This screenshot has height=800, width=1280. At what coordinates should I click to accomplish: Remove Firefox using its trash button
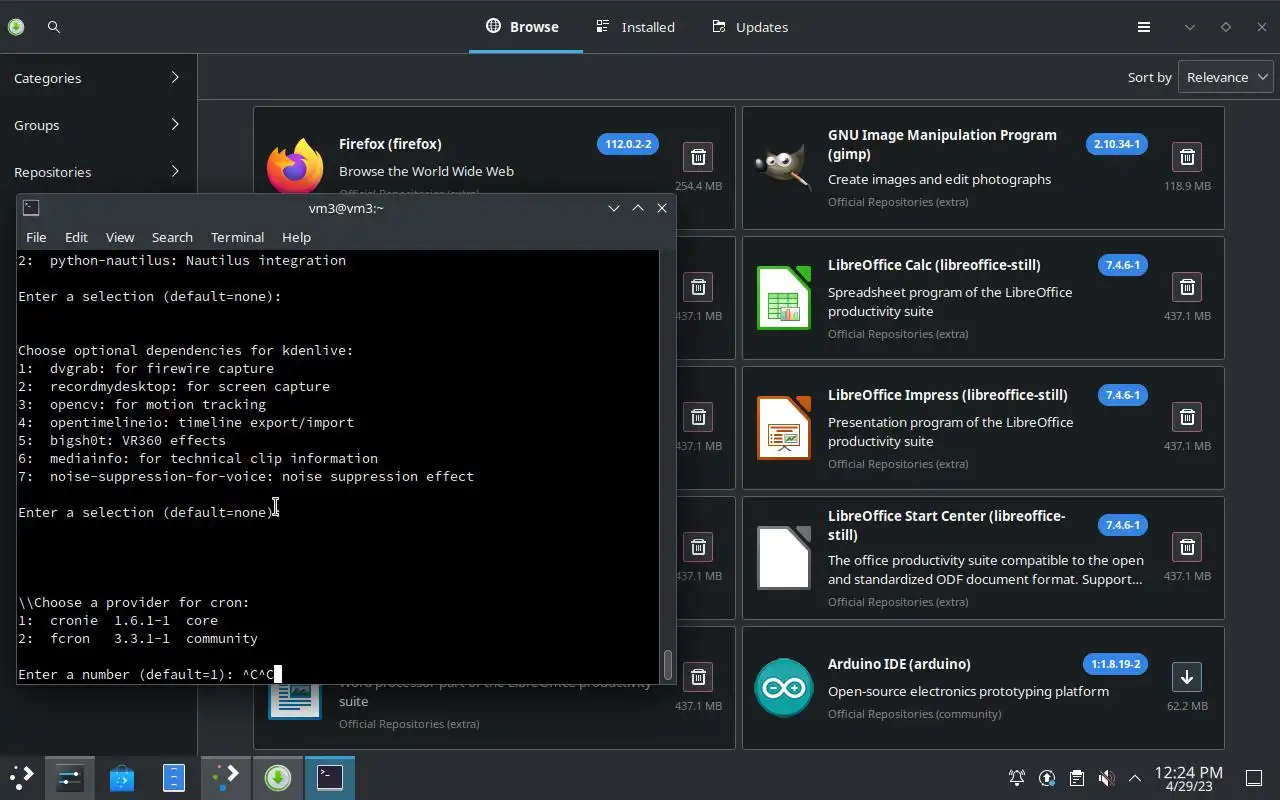(698, 157)
